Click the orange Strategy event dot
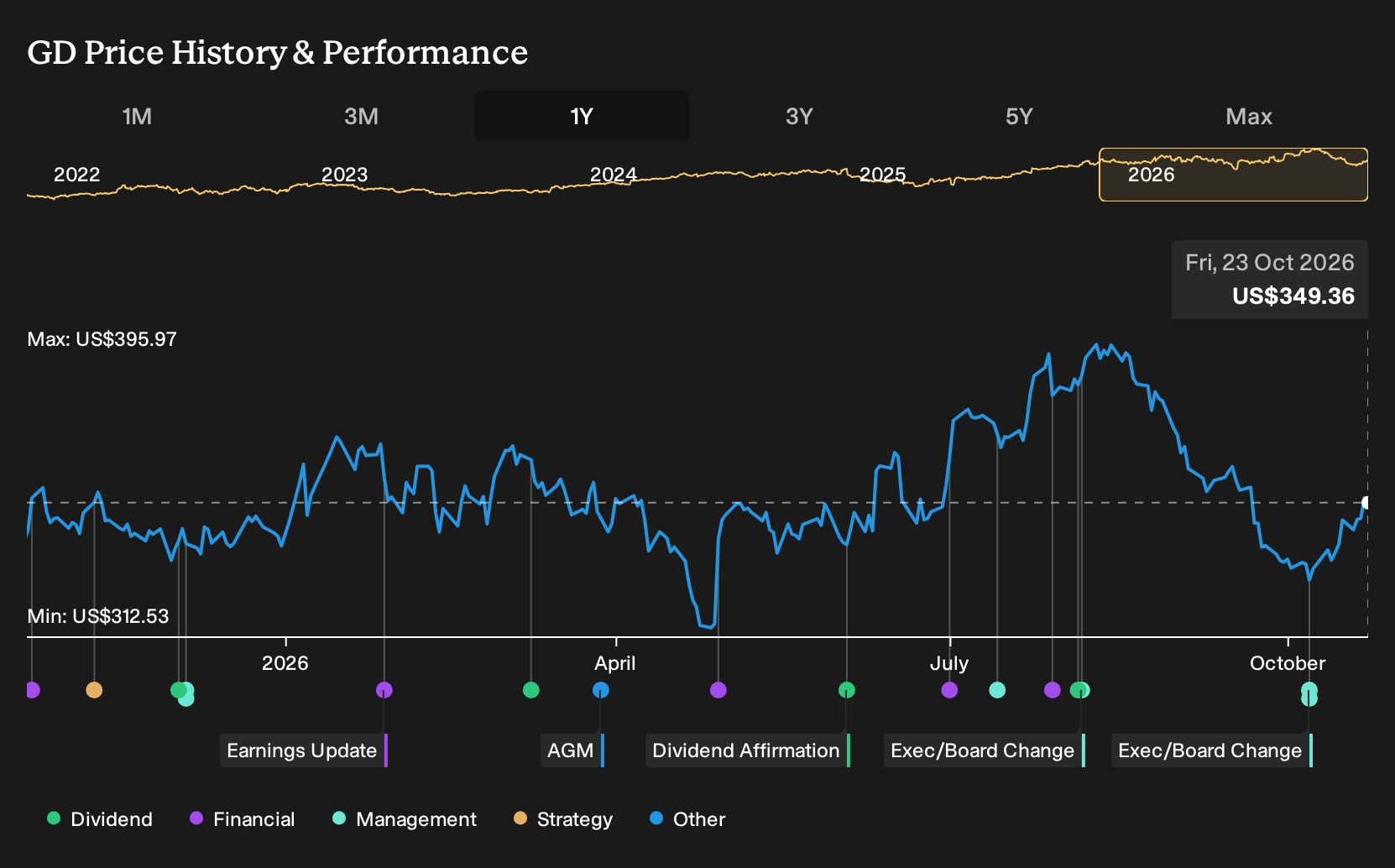This screenshot has height=868, width=1395. 94,690
